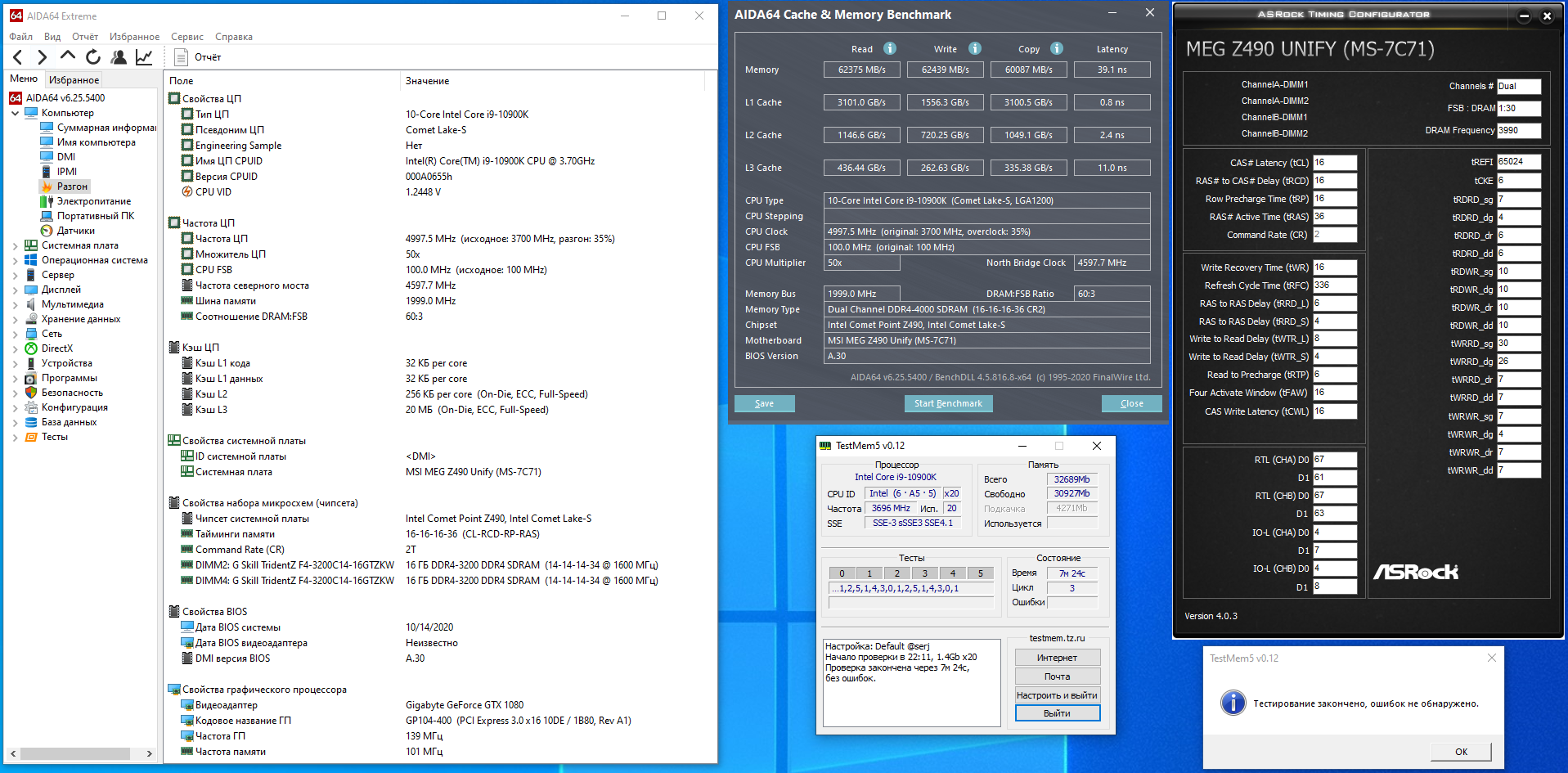Click the Back arrow in AIDA64 toolbar
This screenshot has height=773, width=1568.
(x=18, y=57)
